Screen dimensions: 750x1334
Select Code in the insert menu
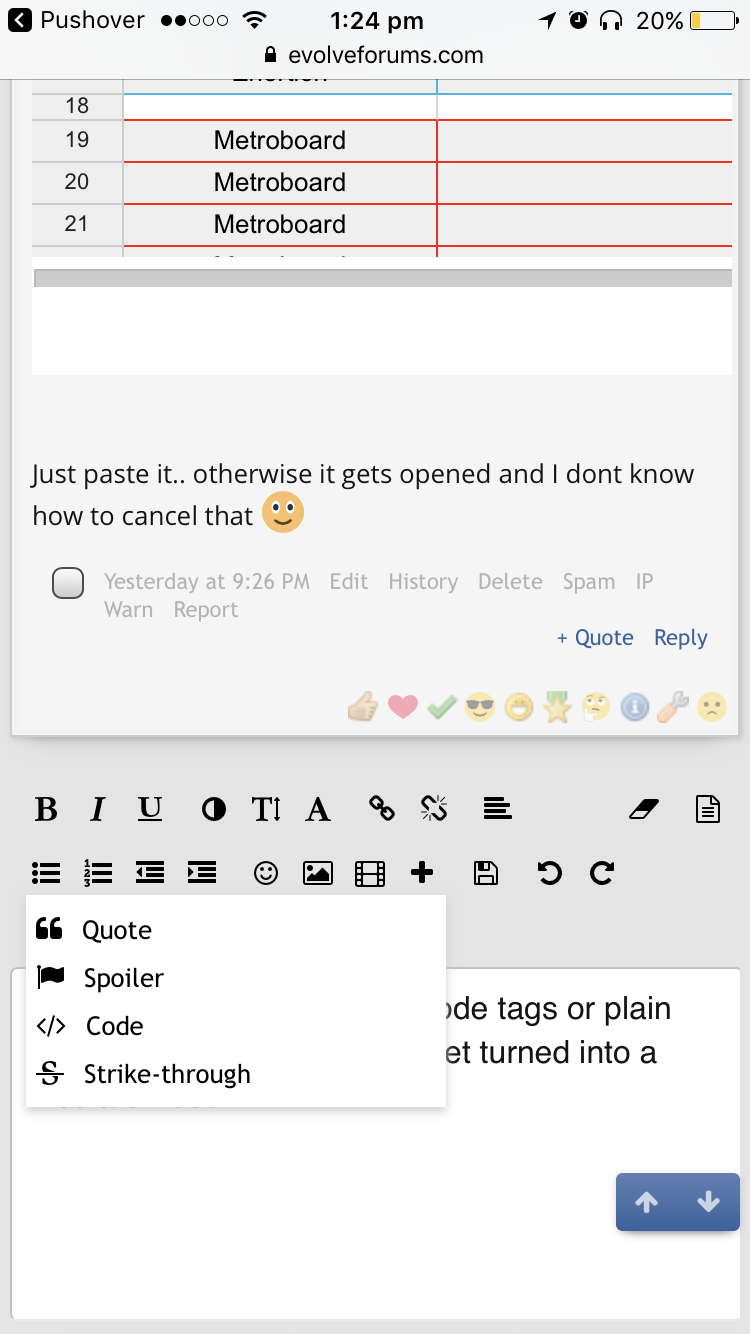pos(114,1026)
